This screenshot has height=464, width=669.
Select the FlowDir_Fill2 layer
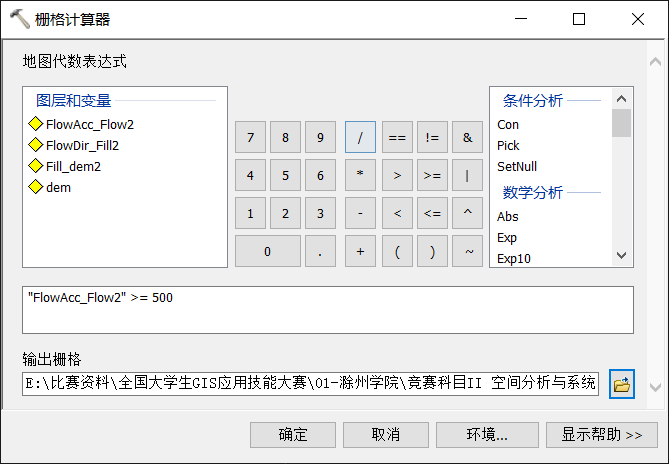pyautogui.click(x=73, y=145)
